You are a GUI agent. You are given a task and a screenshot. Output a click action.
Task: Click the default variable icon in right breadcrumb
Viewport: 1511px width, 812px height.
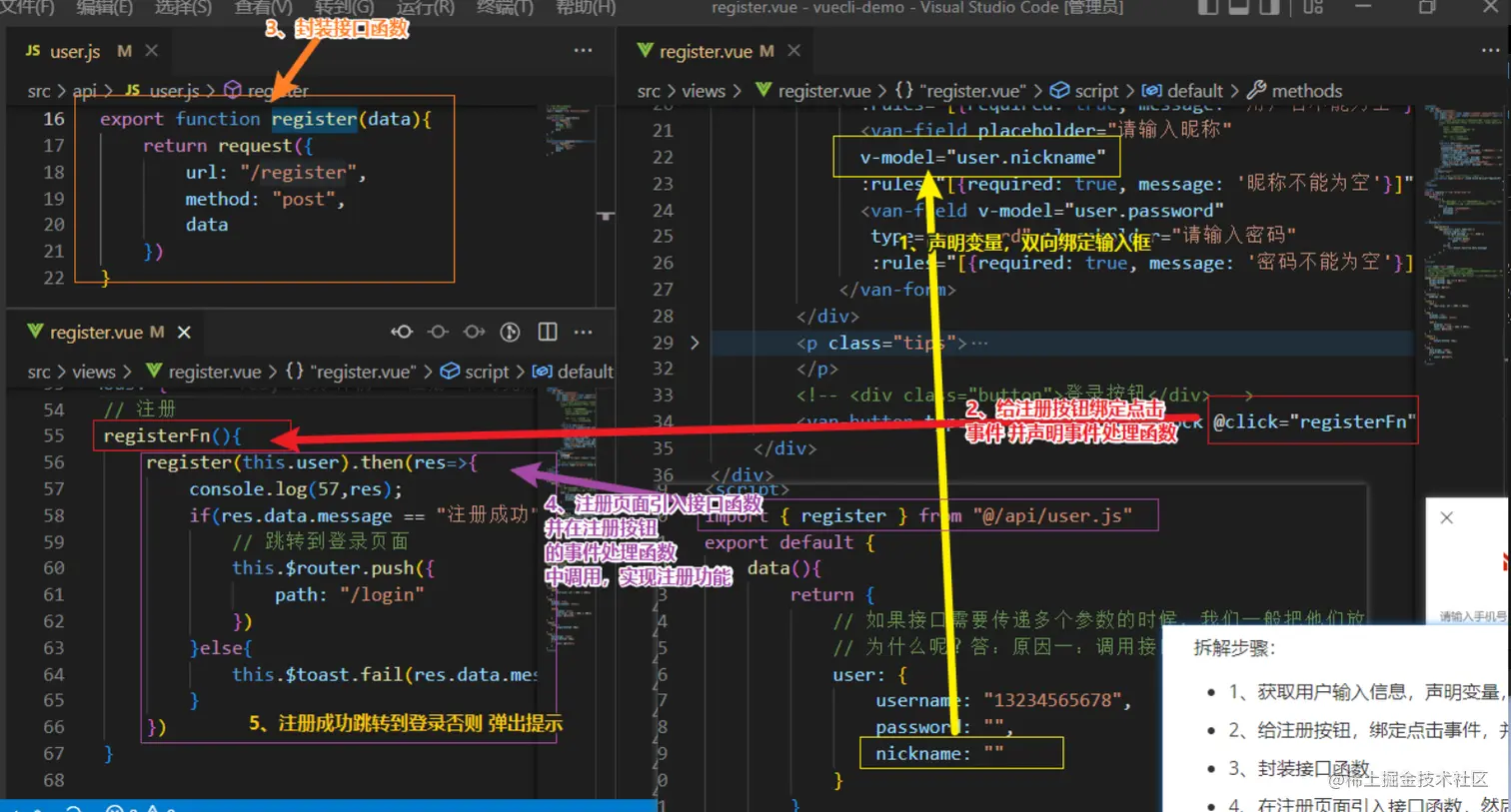pos(1151,90)
